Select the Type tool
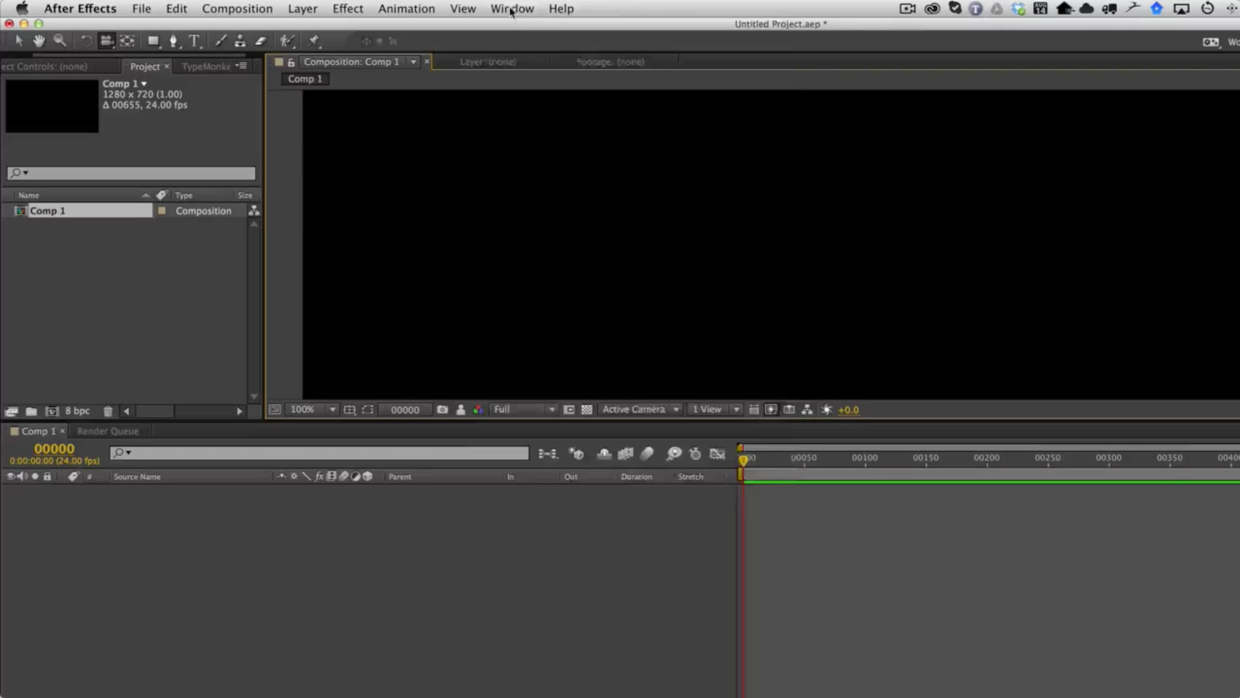Image resolution: width=1240 pixels, height=698 pixels. [194, 41]
